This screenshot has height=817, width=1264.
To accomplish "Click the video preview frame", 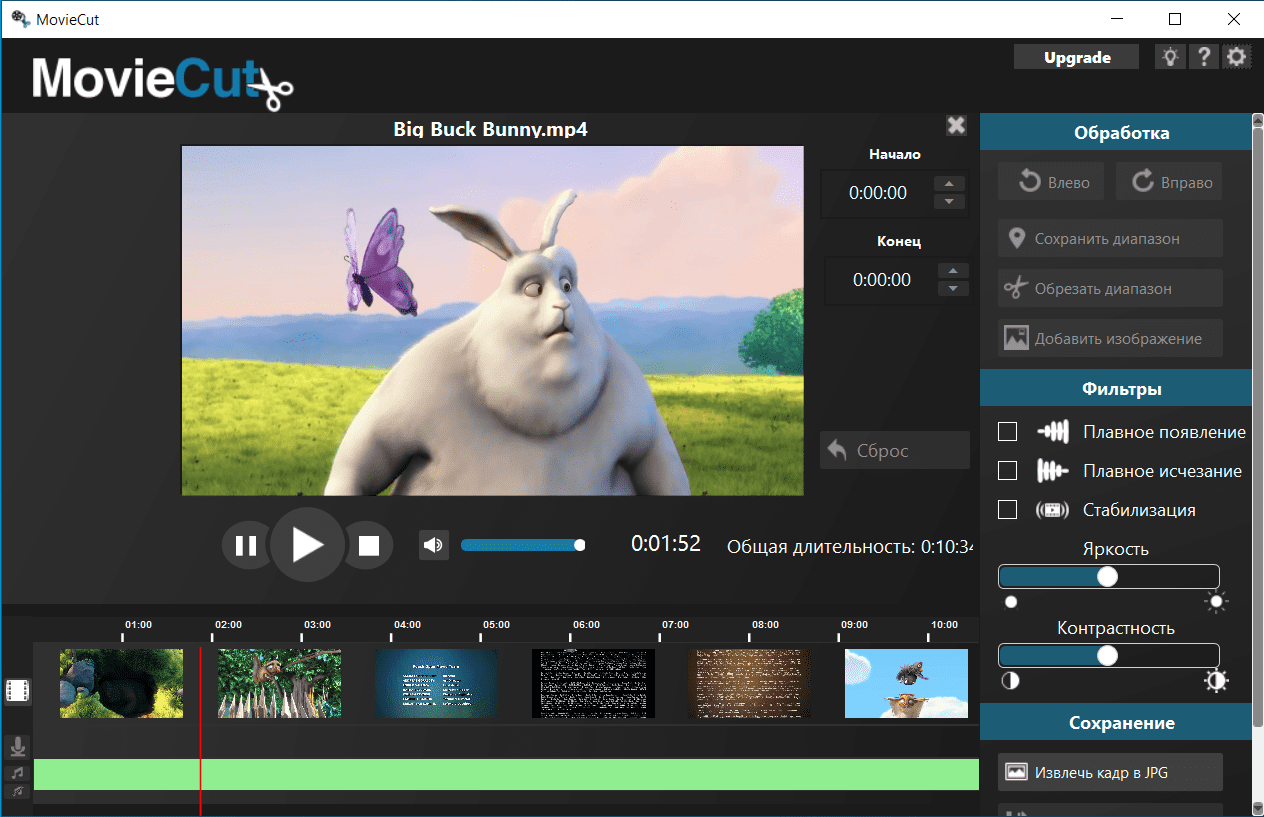I will [492, 320].
